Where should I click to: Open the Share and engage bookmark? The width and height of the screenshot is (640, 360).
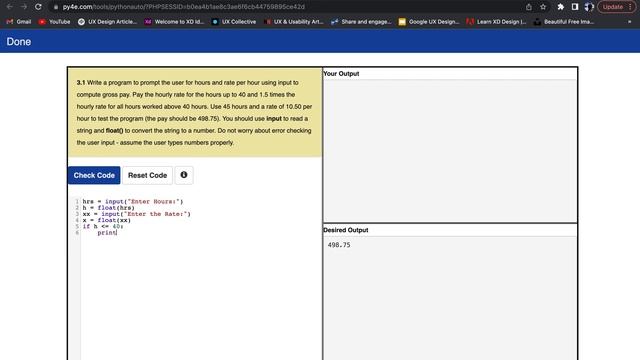coord(361,22)
